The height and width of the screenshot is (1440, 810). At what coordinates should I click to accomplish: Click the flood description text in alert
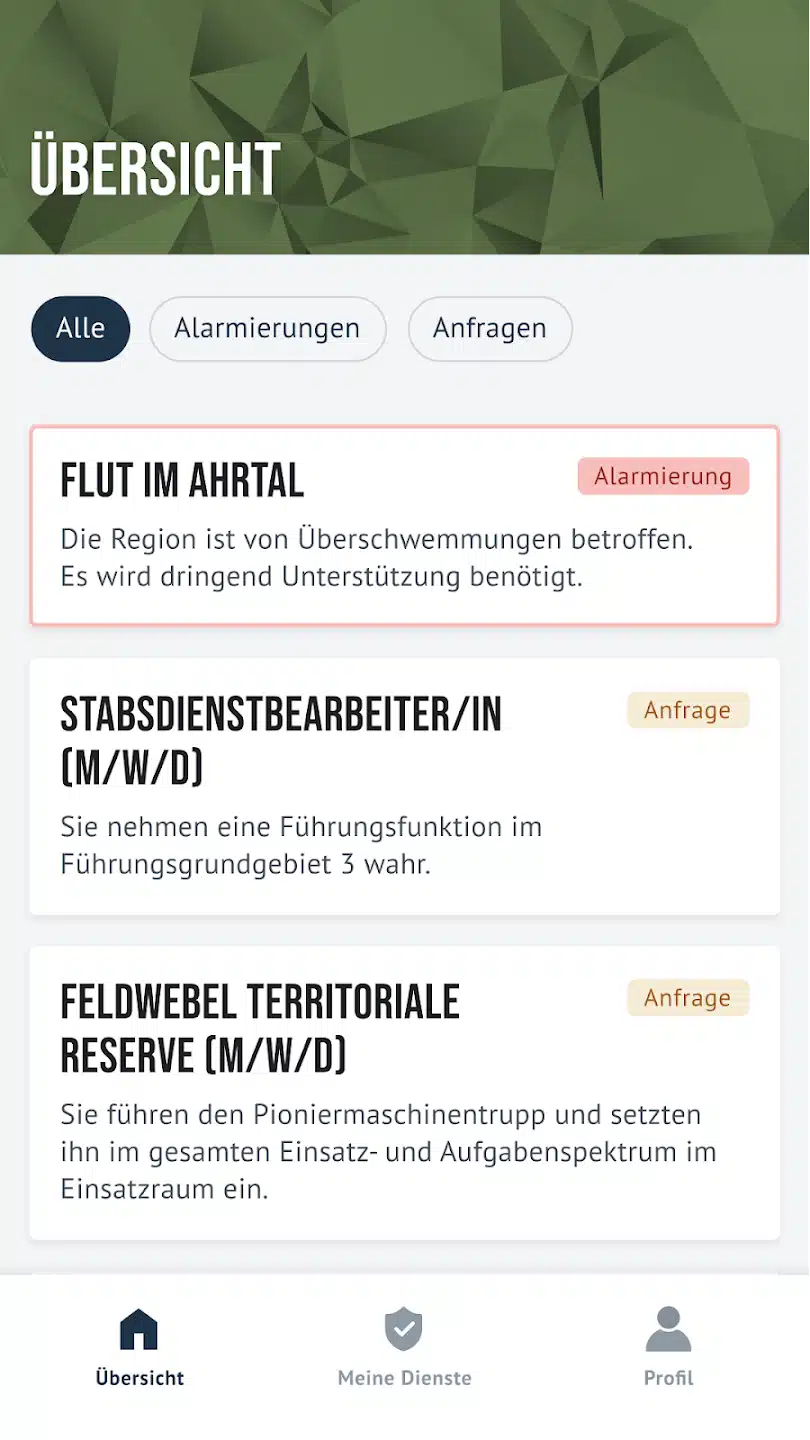point(377,558)
